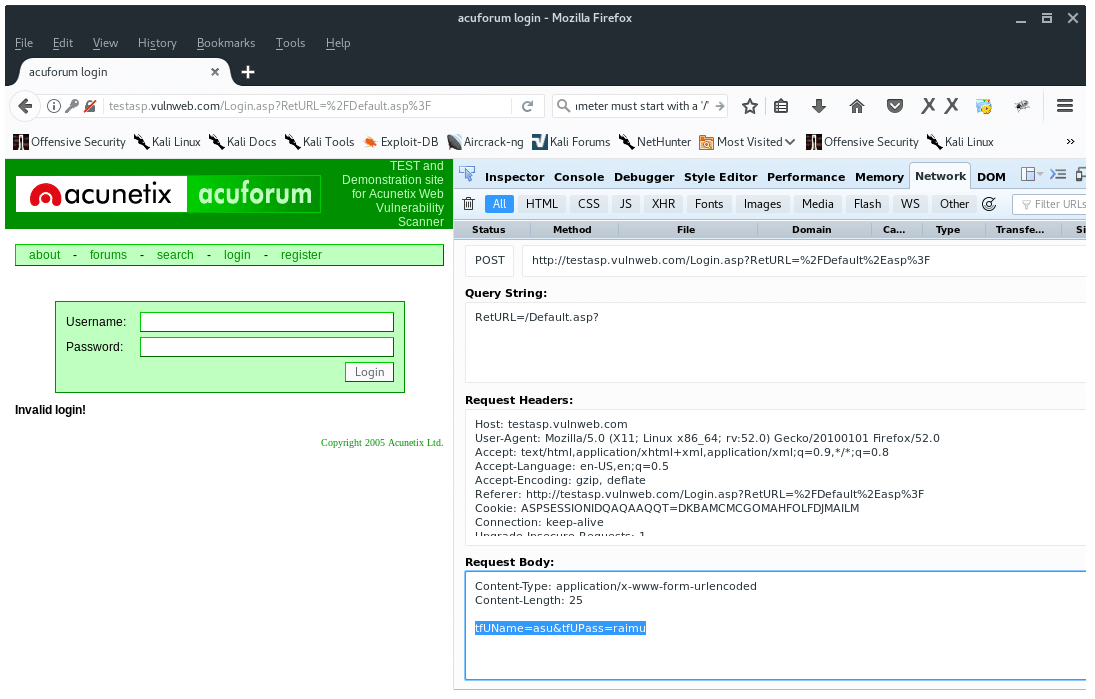
Task: Go to the Home page icon
Action: point(857,106)
